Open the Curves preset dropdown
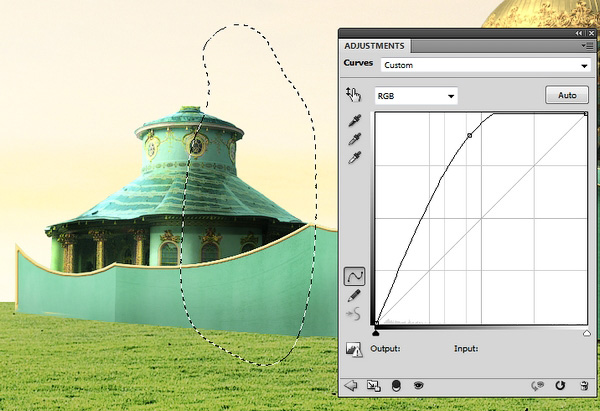Viewport: 600px width, 411px height. [486, 65]
